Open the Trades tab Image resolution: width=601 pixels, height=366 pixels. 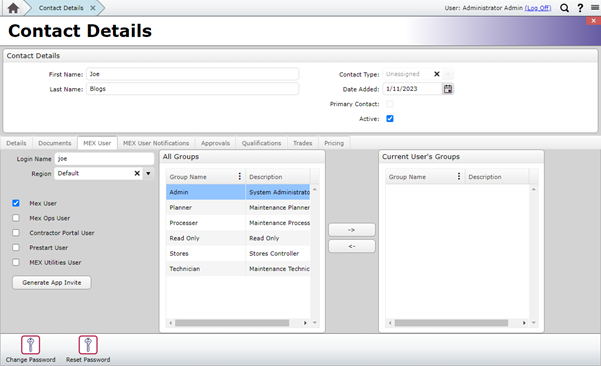(303, 143)
